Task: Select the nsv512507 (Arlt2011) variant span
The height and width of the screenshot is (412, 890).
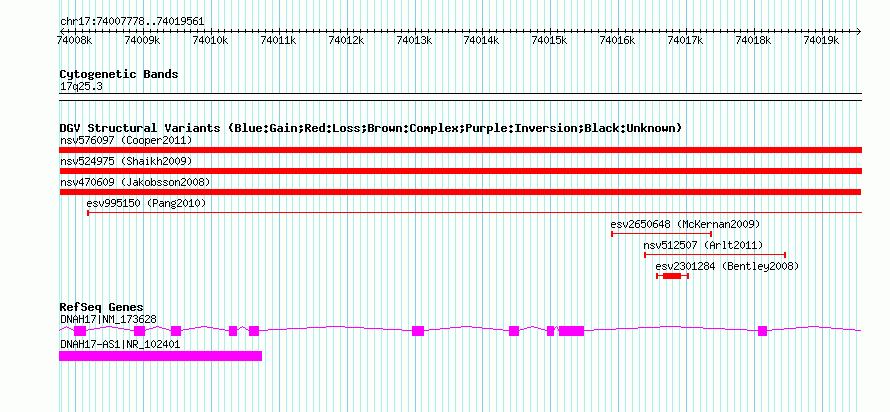Action: [x=715, y=255]
